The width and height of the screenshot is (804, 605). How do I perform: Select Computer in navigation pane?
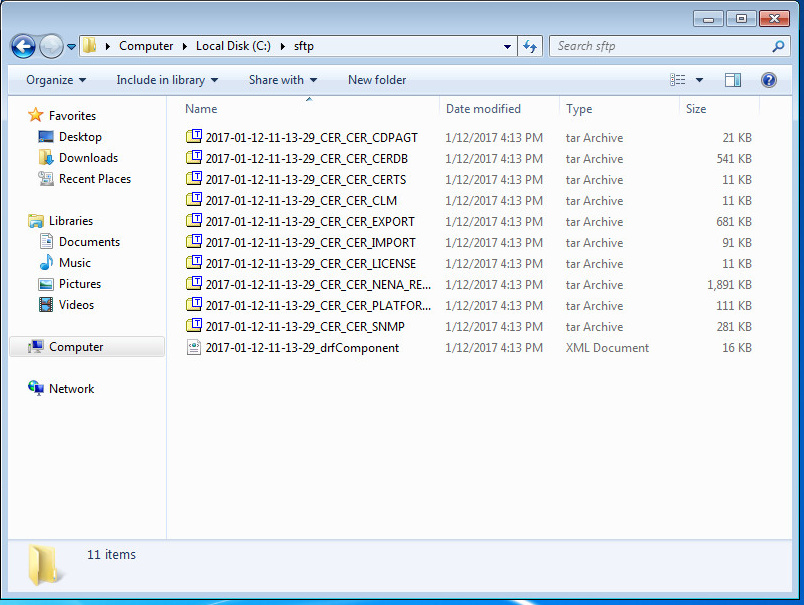(76, 347)
